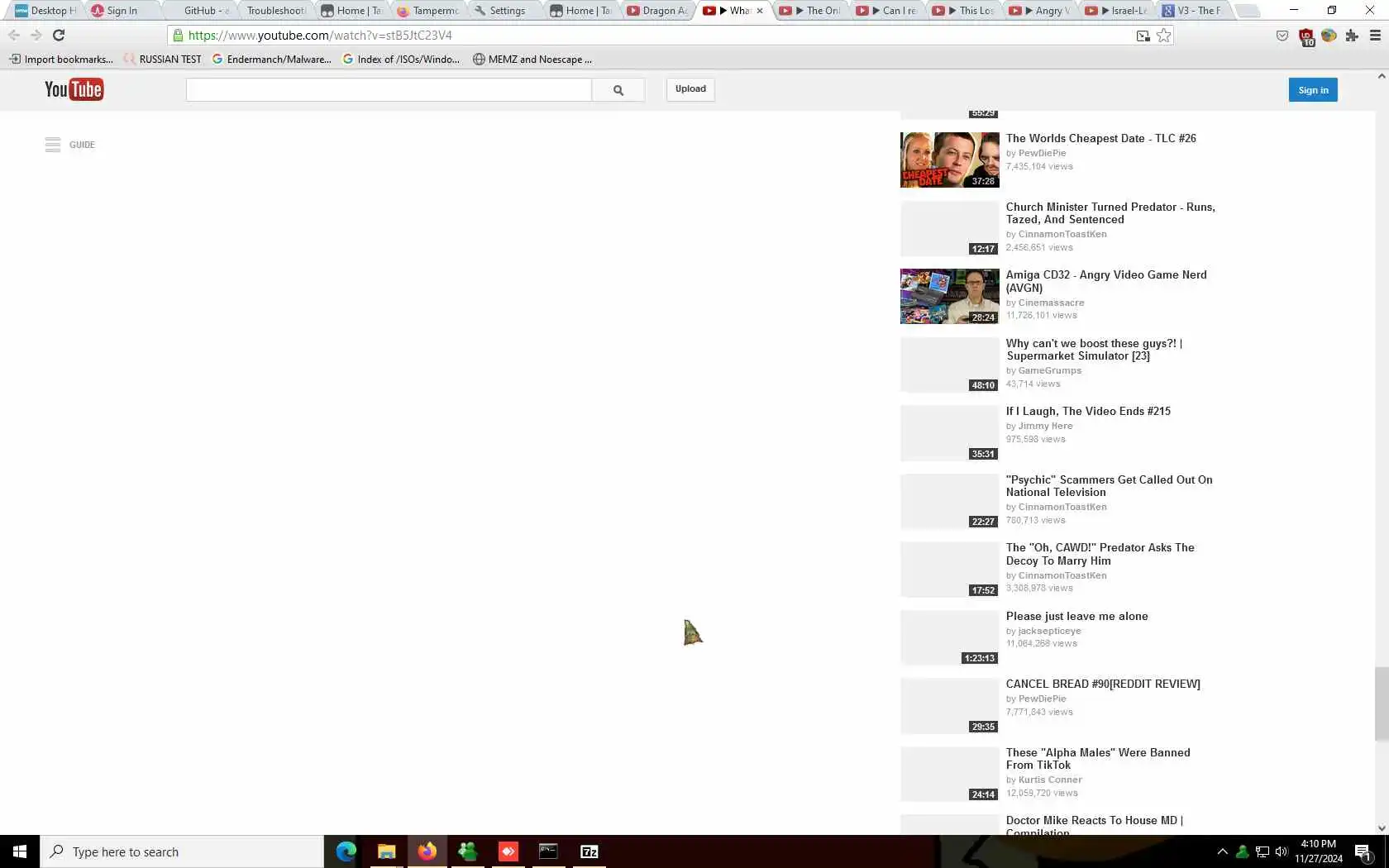
Task: Open the MEMZ and Noescape bookmark
Action: pos(532,60)
